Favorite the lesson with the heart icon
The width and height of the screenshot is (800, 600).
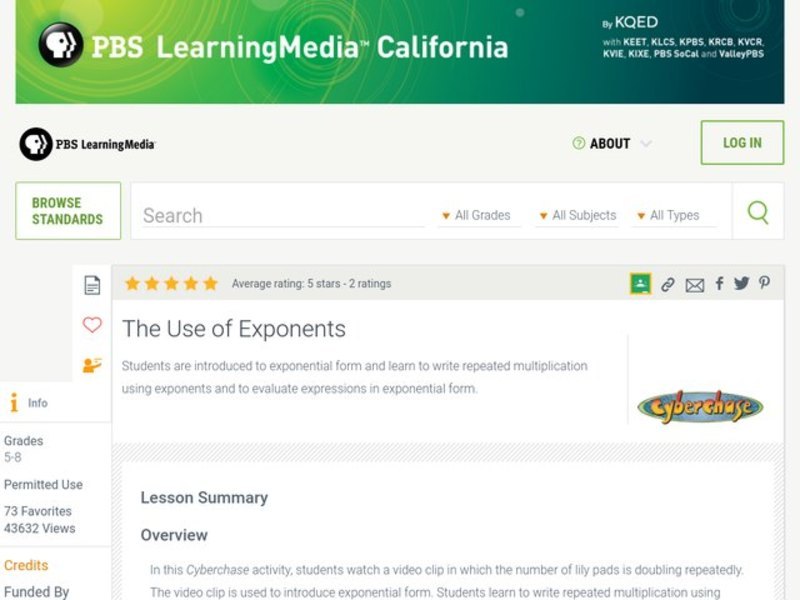(x=92, y=324)
